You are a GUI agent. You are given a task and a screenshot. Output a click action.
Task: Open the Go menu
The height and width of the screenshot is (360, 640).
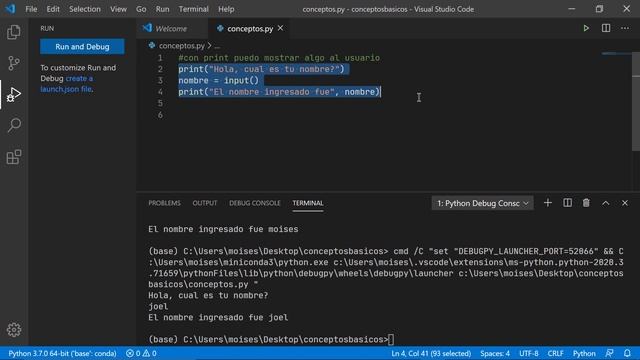141,9
